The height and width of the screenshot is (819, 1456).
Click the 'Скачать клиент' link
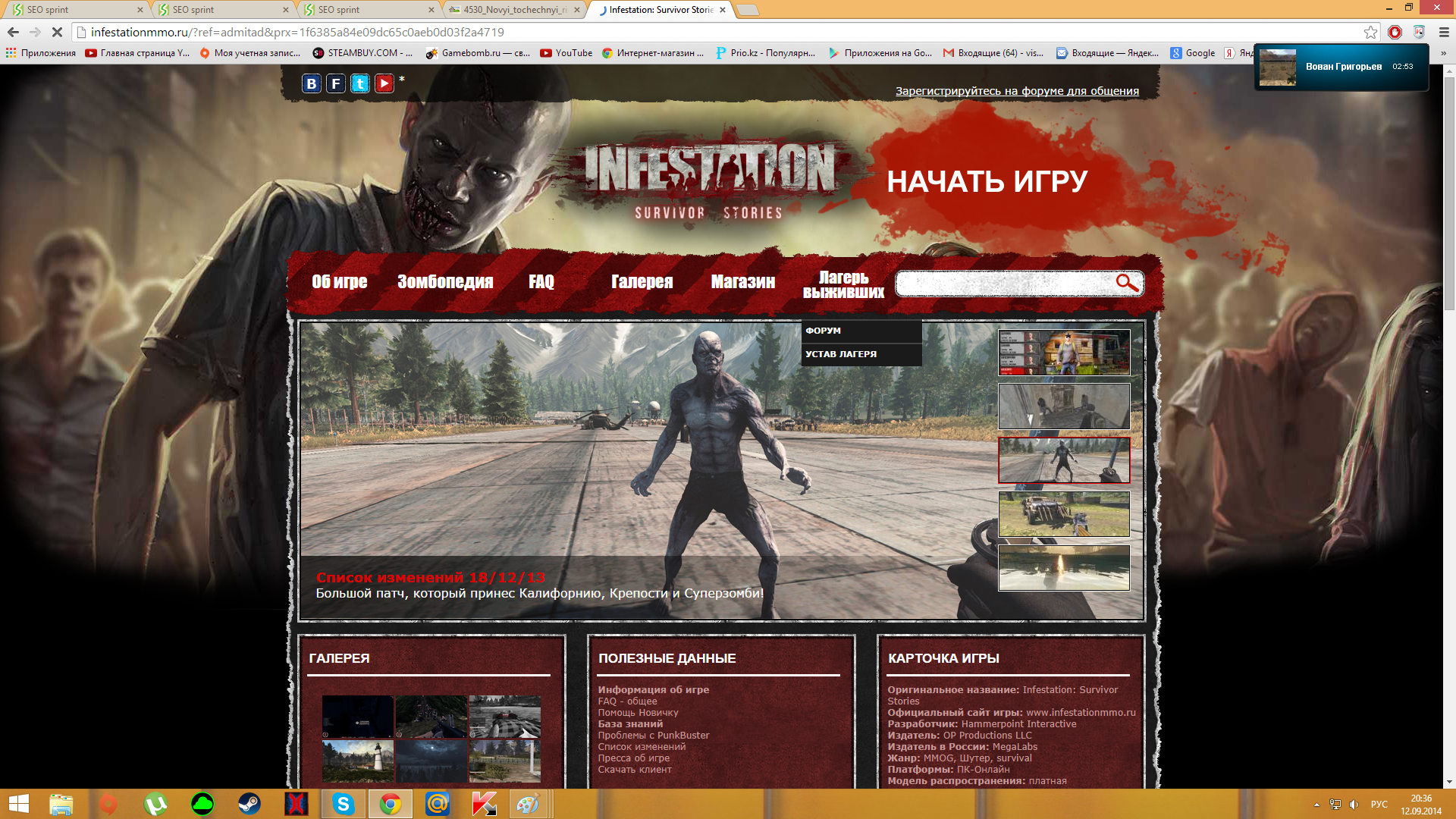tap(635, 770)
